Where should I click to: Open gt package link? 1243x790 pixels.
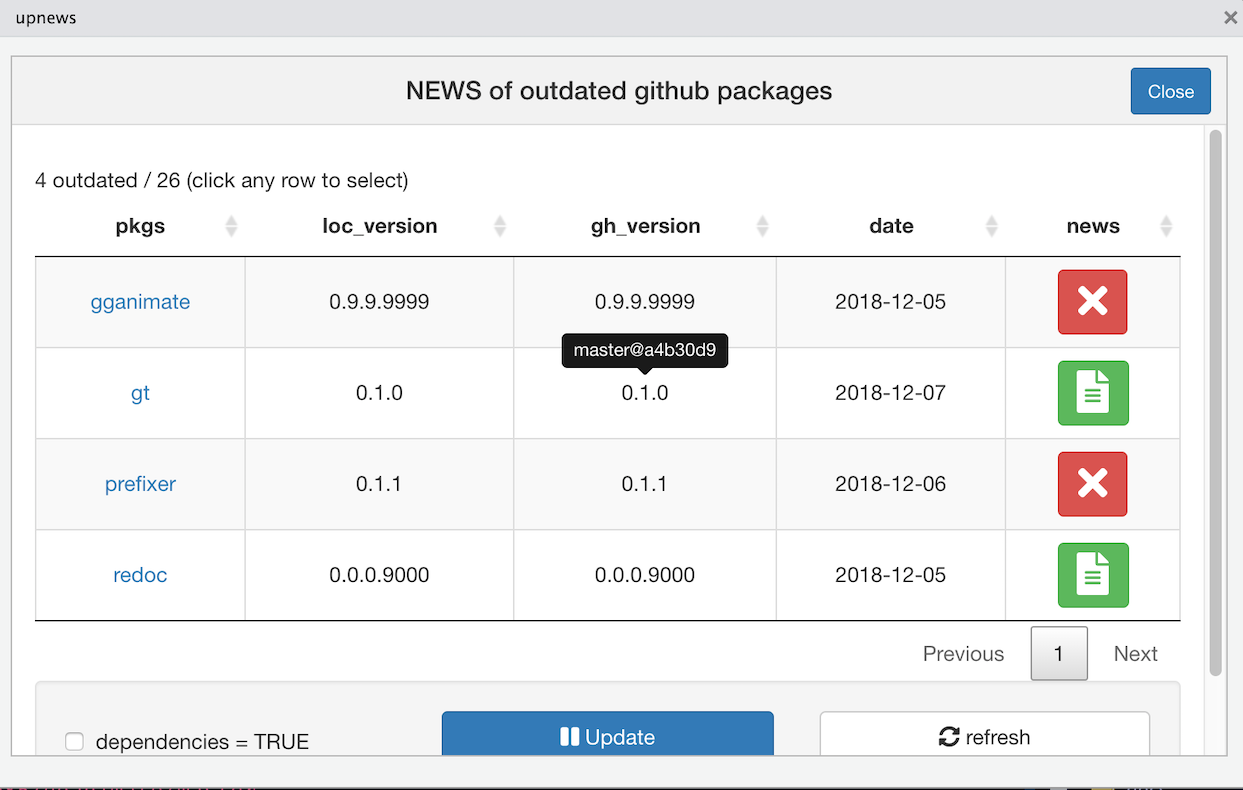click(x=140, y=393)
